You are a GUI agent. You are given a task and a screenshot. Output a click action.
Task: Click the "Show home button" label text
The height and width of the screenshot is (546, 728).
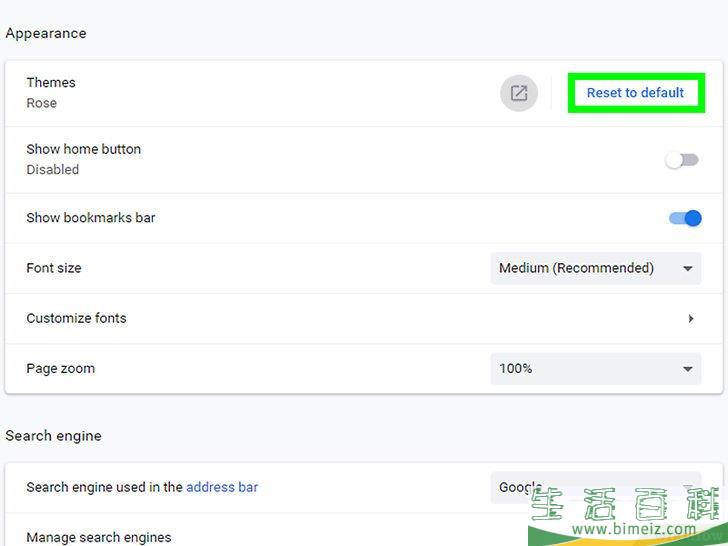coord(83,149)
